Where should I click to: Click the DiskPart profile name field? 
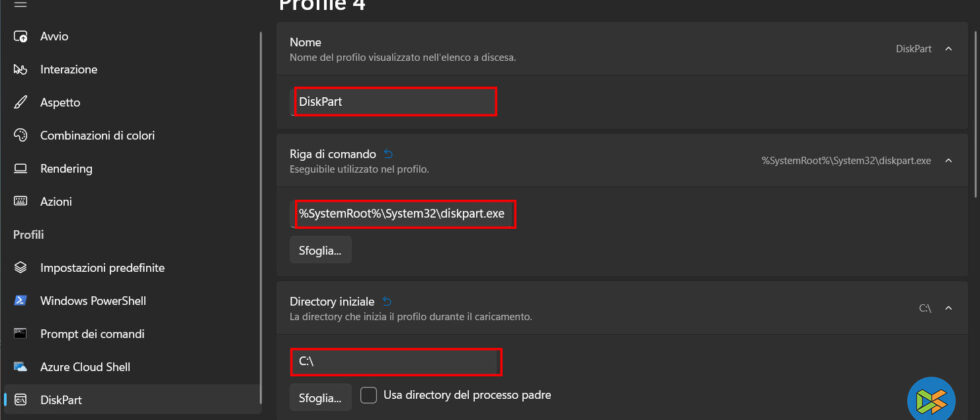click(x=394, y=102)
